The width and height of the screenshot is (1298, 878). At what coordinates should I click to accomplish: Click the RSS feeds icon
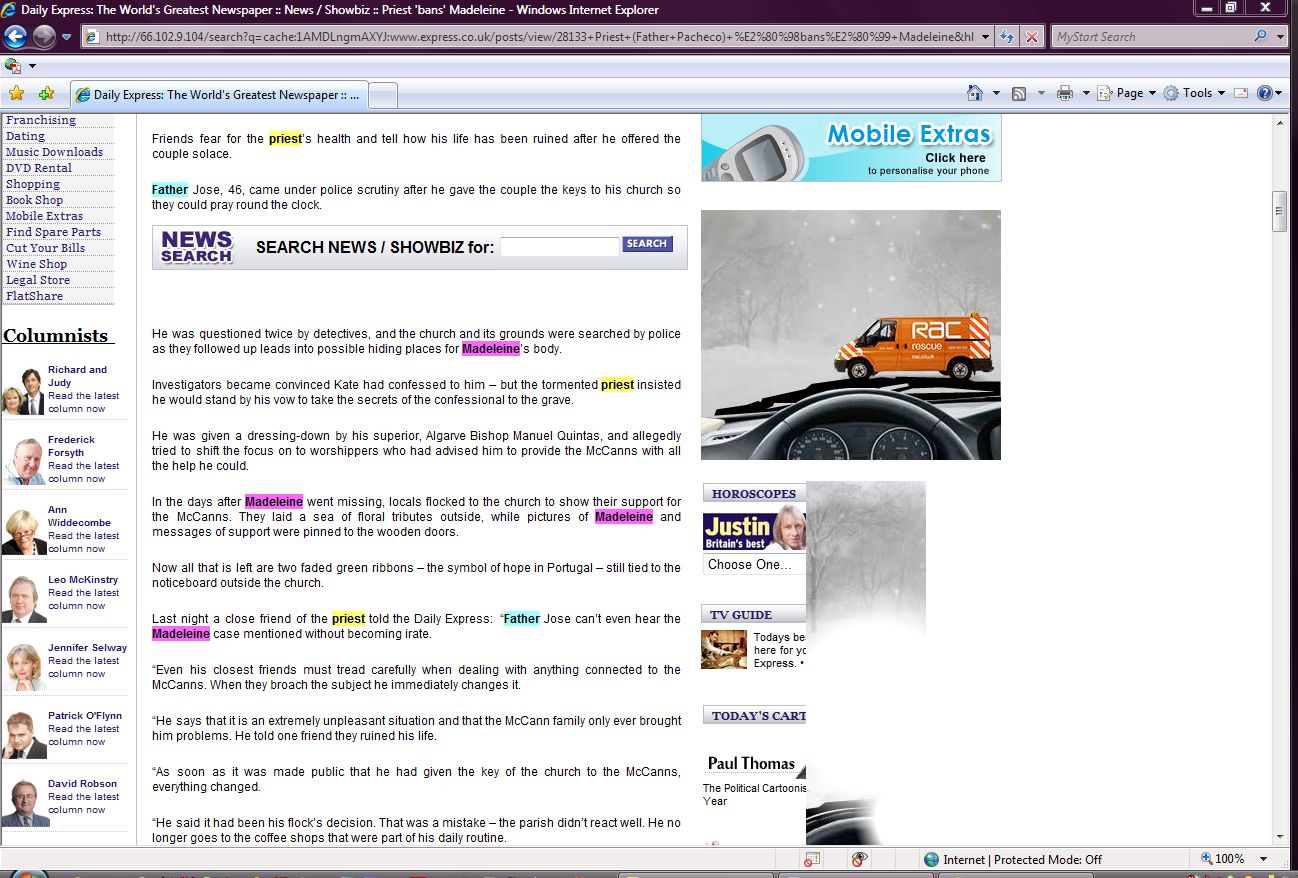click(1019, 93)
